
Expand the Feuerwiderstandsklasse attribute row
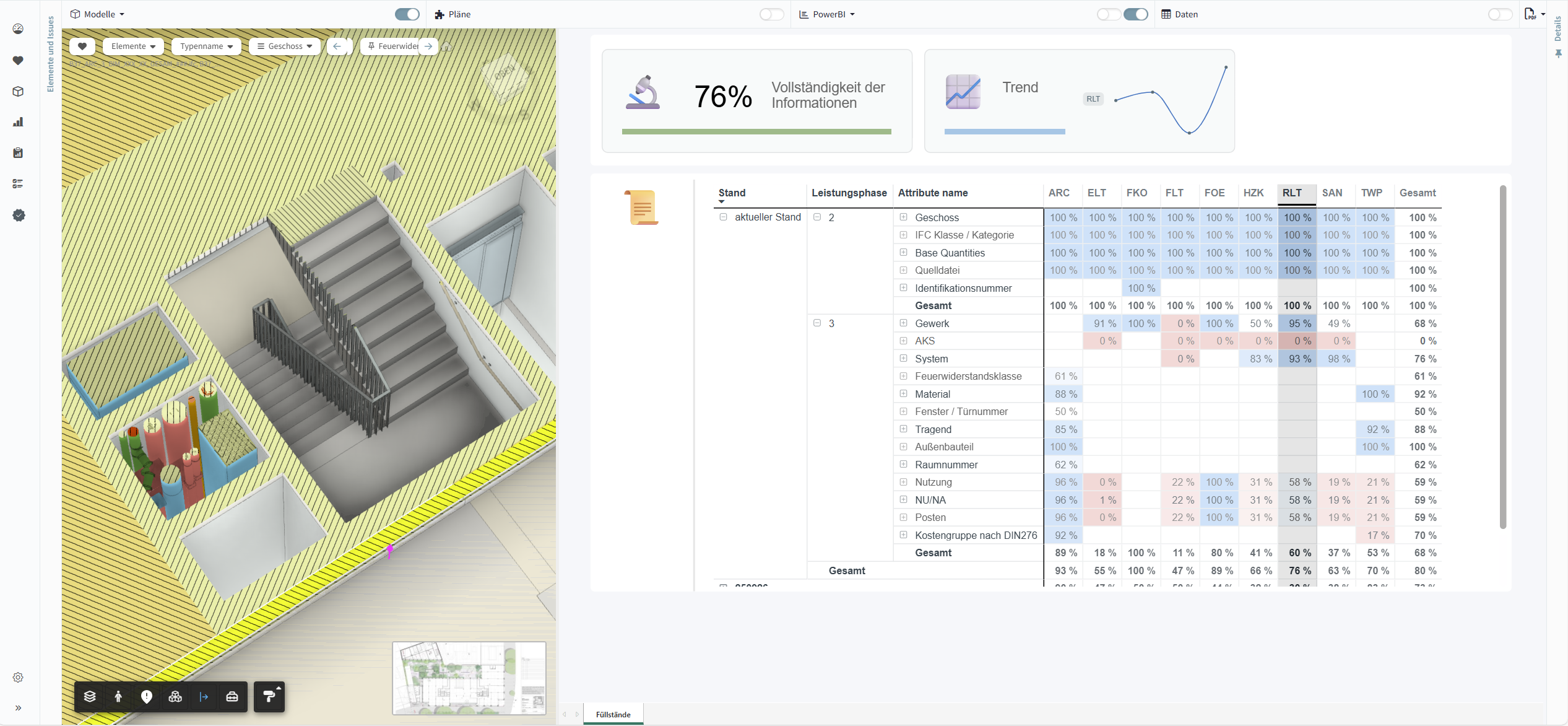(903, 376)
